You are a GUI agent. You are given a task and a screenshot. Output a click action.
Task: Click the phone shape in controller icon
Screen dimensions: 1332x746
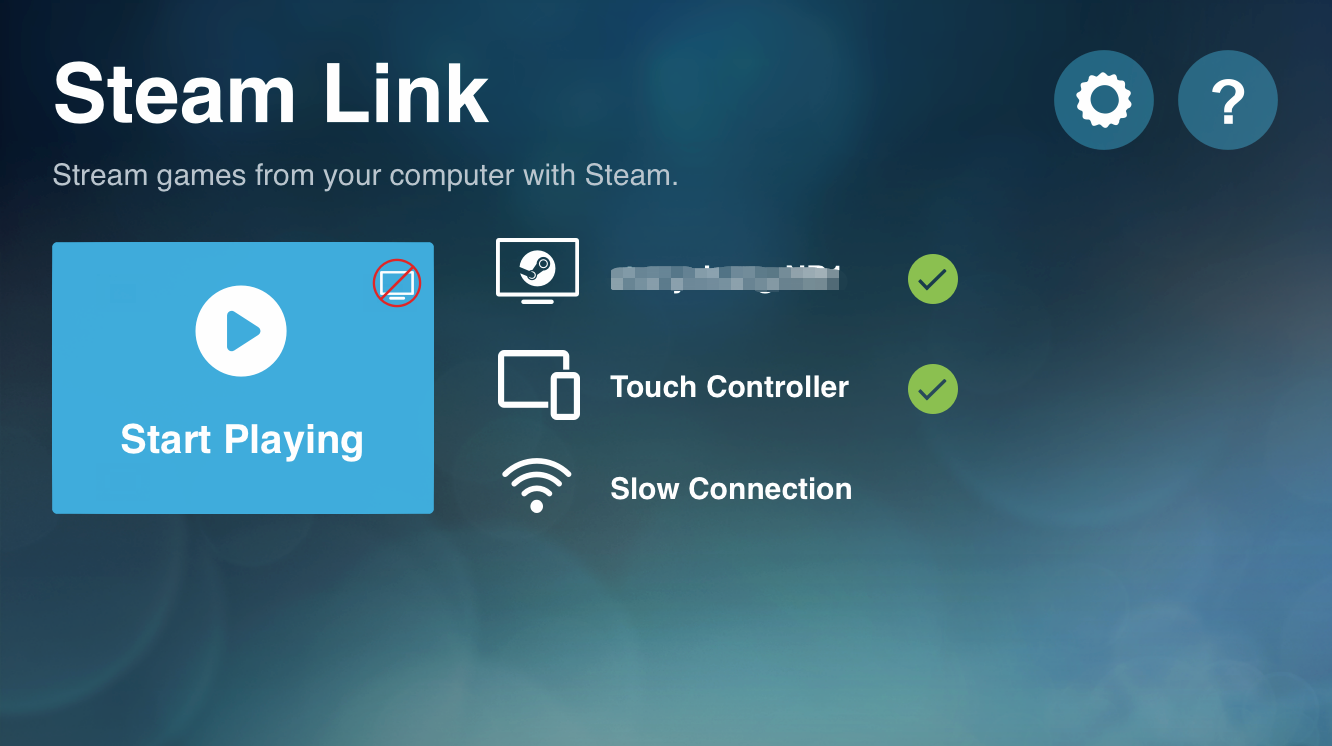(566, 396)
